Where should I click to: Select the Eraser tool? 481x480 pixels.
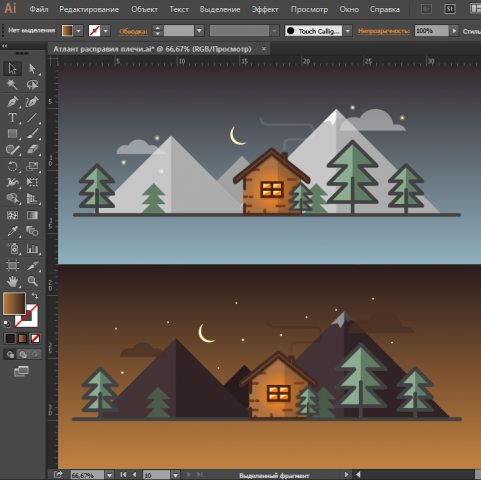click(x=32, y=149)
